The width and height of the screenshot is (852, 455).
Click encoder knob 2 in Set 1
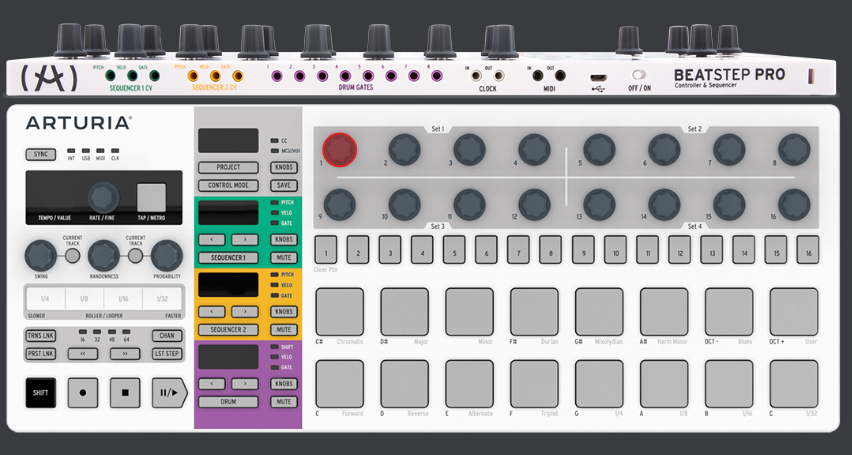point(404,149)
